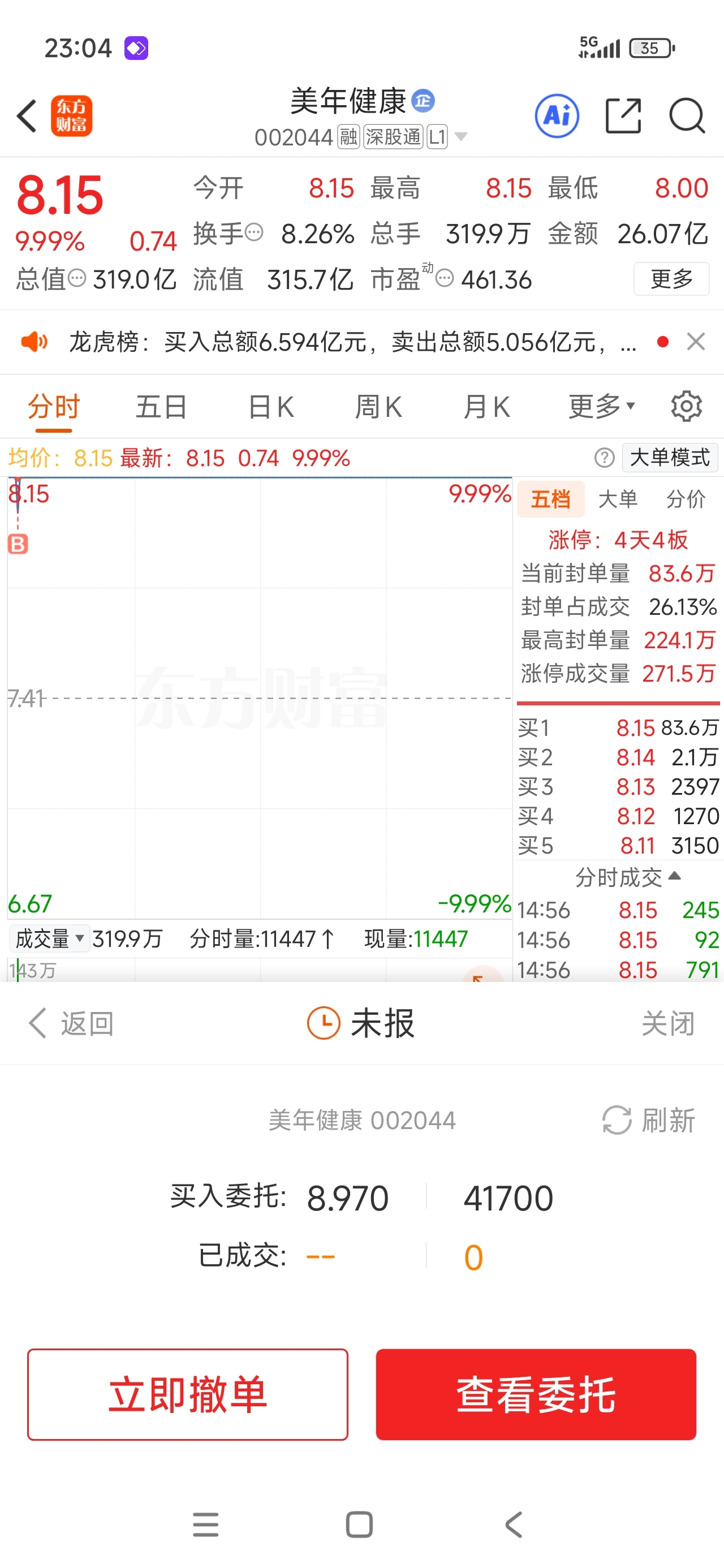Tap the B marker on the chart

tap(18, 544)
